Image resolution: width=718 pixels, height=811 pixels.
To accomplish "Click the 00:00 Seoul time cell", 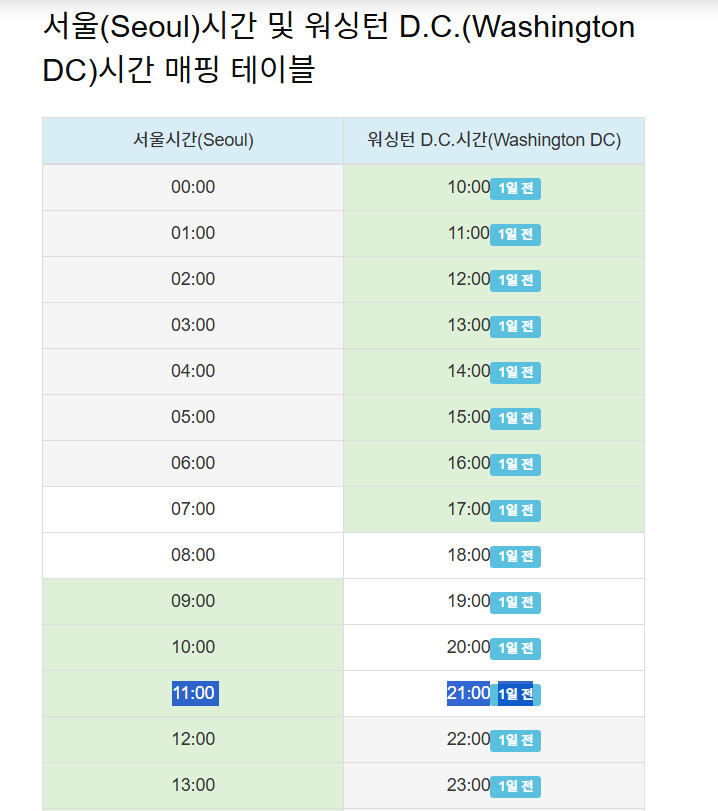I will [193, 187].
